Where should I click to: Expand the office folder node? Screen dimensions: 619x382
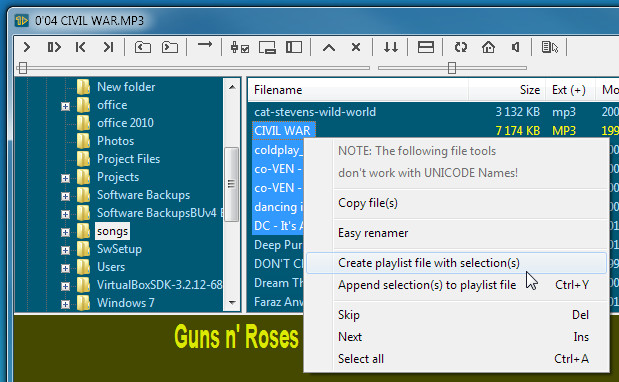click(x=66, y=106)
